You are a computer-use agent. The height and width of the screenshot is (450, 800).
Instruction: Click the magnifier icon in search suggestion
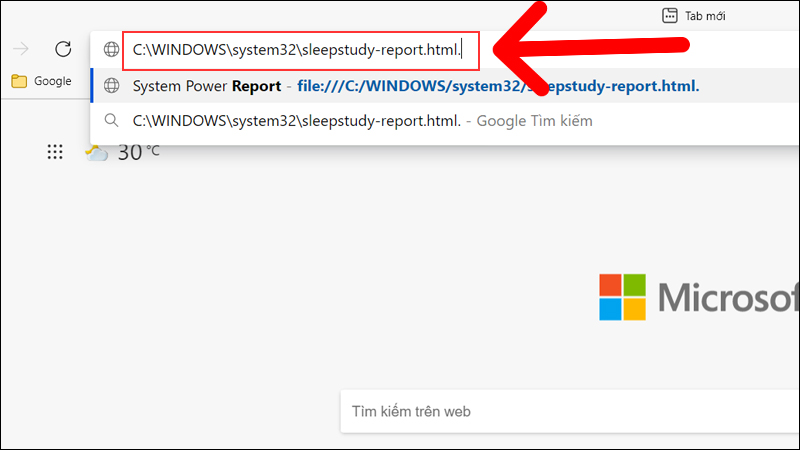111,120
